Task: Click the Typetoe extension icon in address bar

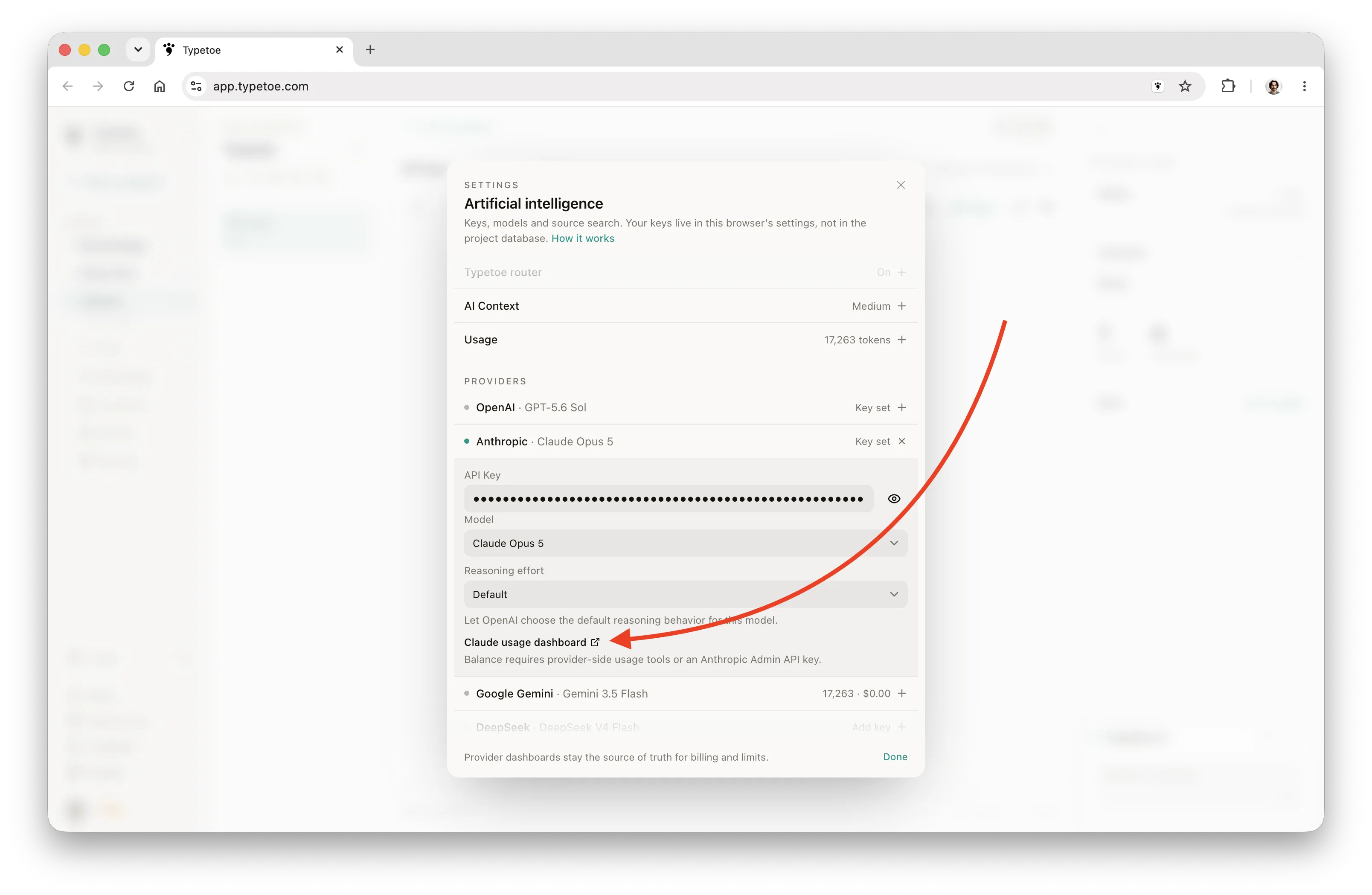Action: point(1157,87)
